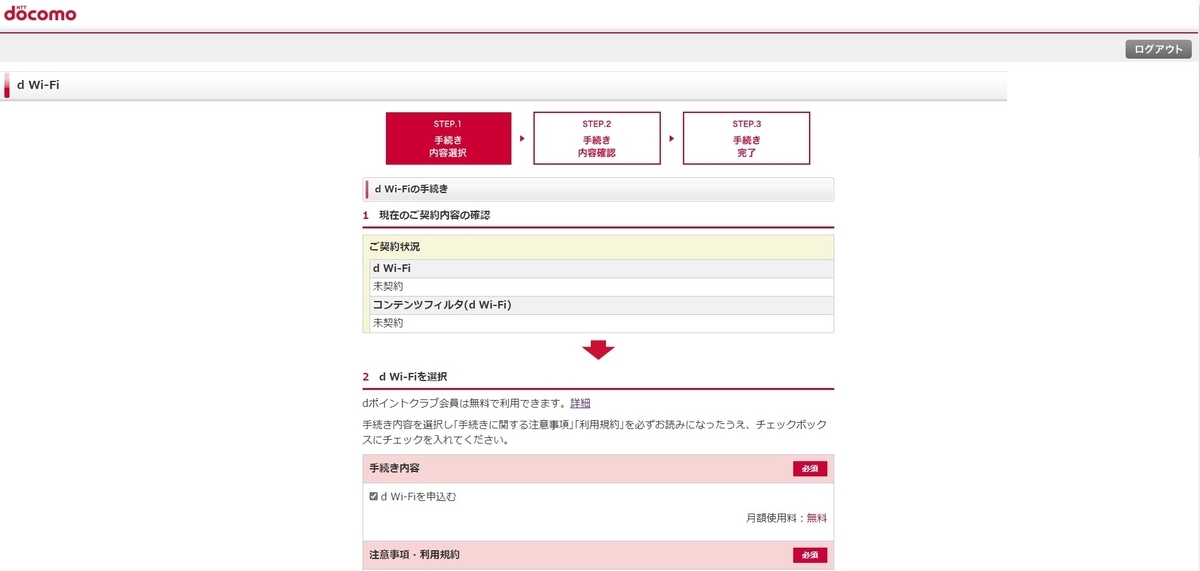Viewport: 1200px width, 571px height.
Task: Click the d Wi-Fi page heading
Action: (x=38, y=86)
